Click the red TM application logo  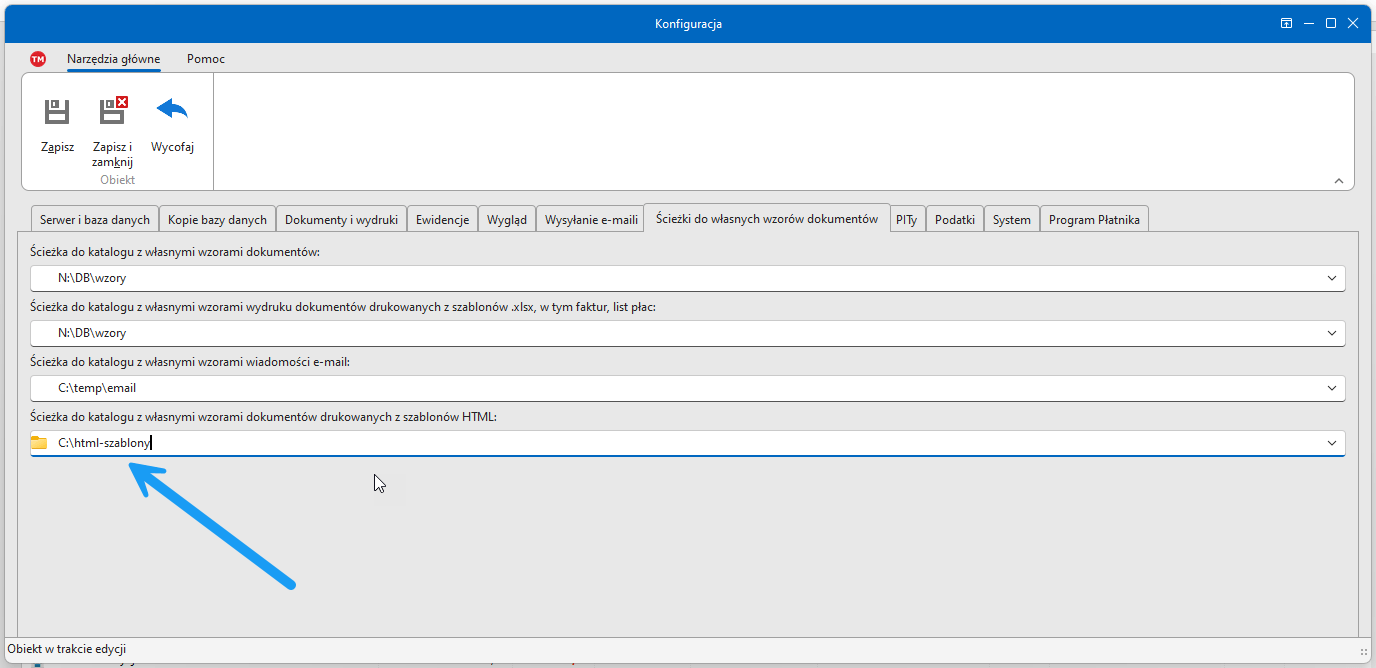pos(38,59)
